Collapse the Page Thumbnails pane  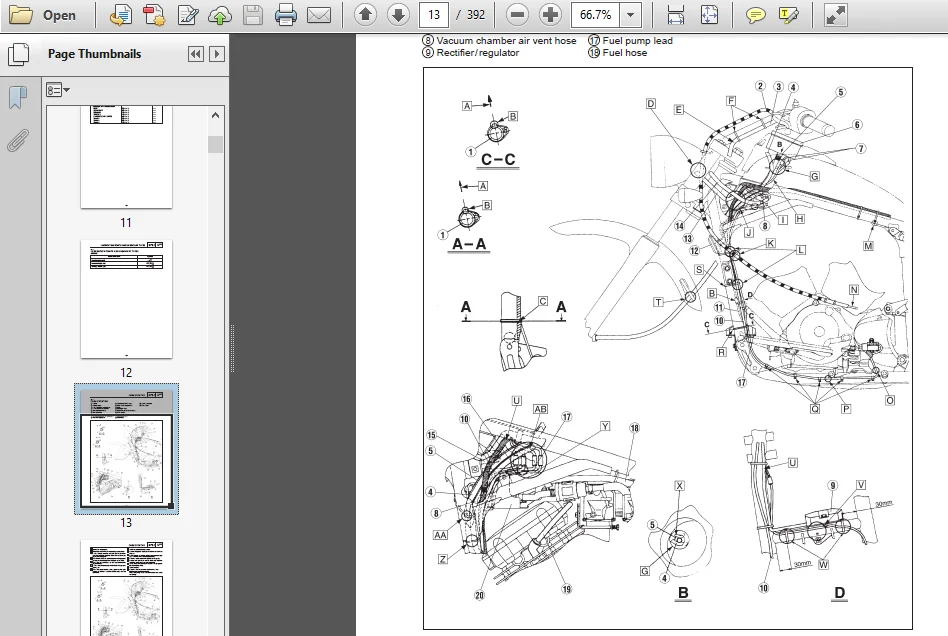pyautogui.click(x=196, y=54)
